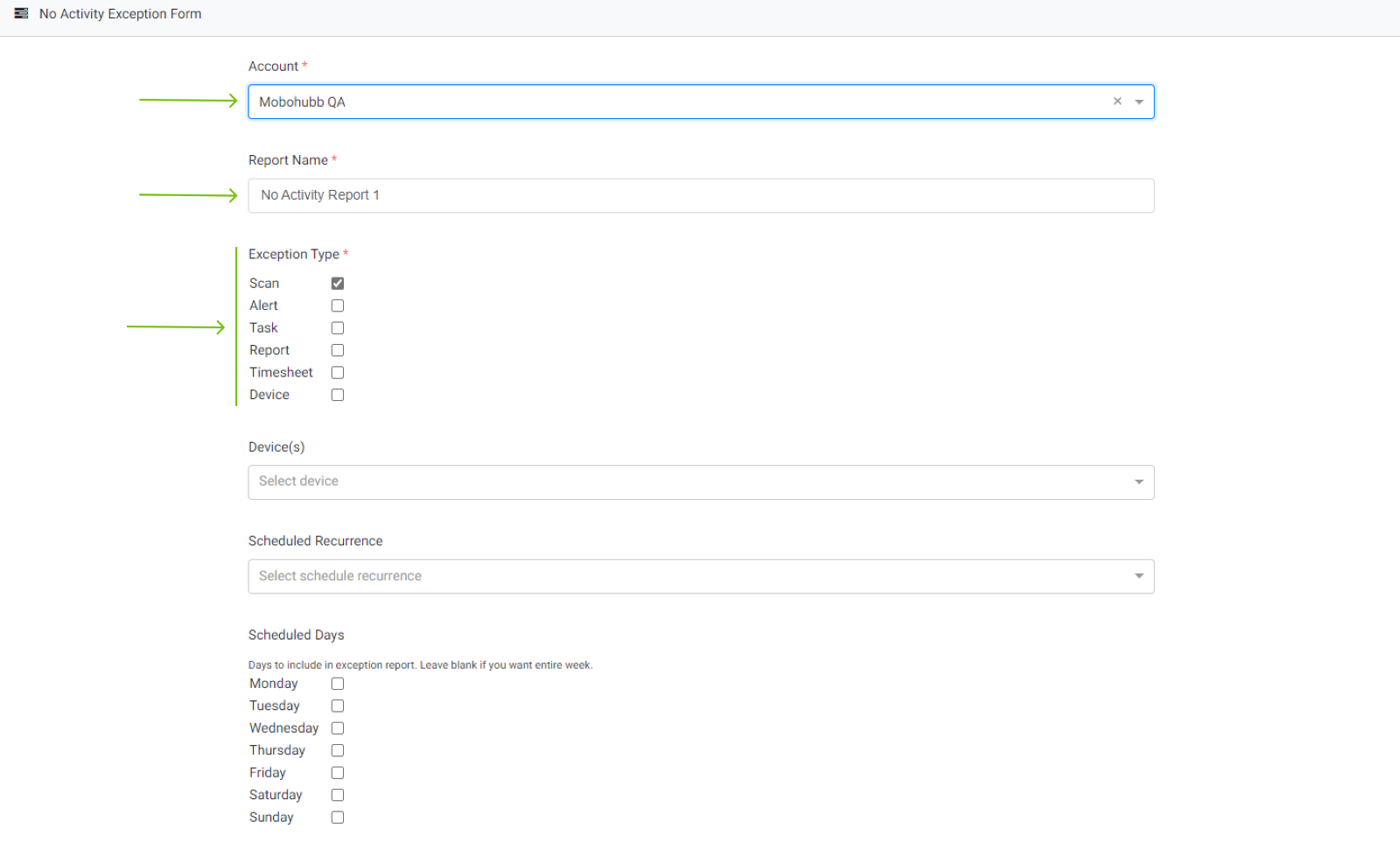
Task: Click the Report Name input field
Action: 700,196
